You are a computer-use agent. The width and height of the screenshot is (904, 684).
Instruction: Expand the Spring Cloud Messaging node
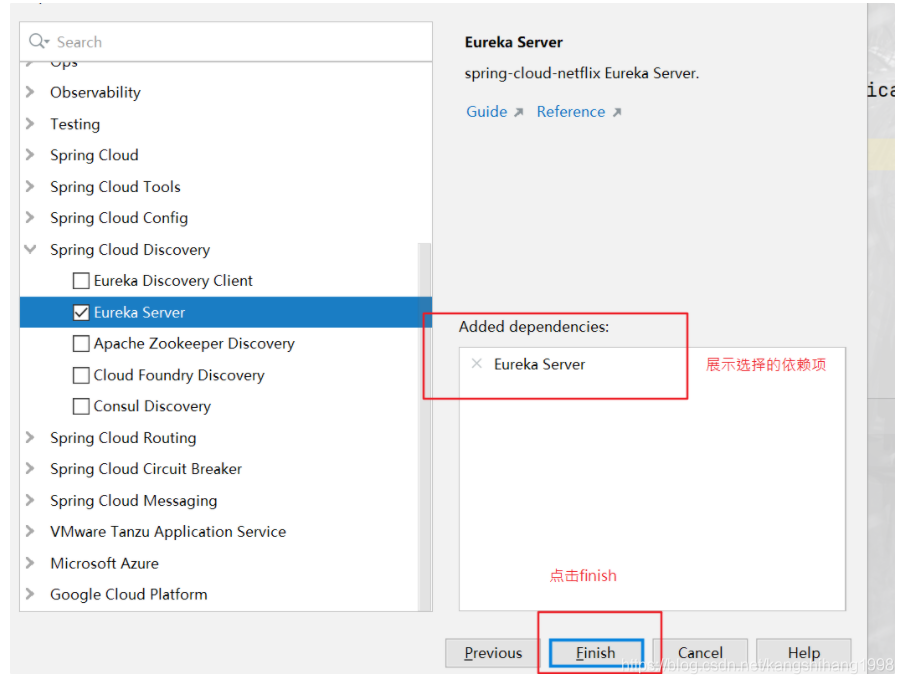pyautogui.click(x=31, y=500)
